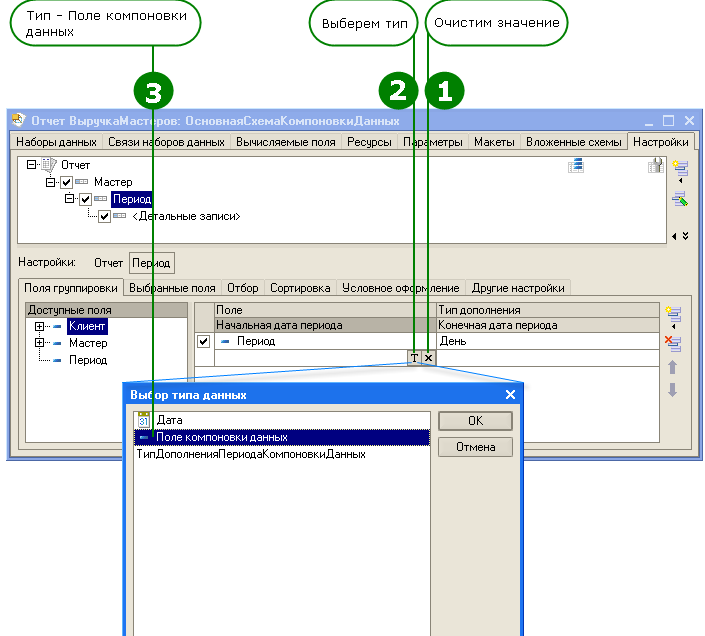This screenshot has height=636, width=705.
Task: Expand the Клиент available field
Action: pyautogui.click(x=39, y=326)
